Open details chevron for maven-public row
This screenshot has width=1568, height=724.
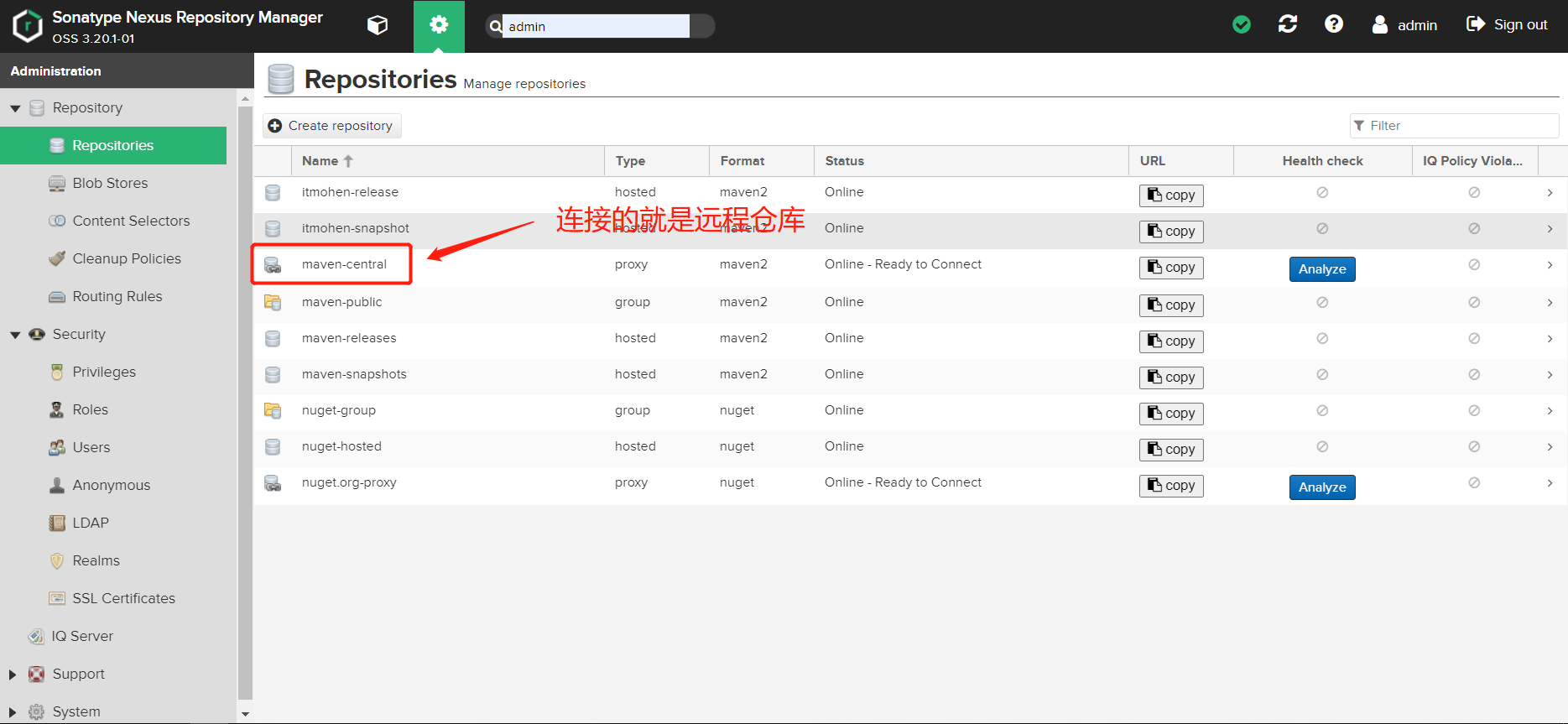click(x=1550, y=303)
